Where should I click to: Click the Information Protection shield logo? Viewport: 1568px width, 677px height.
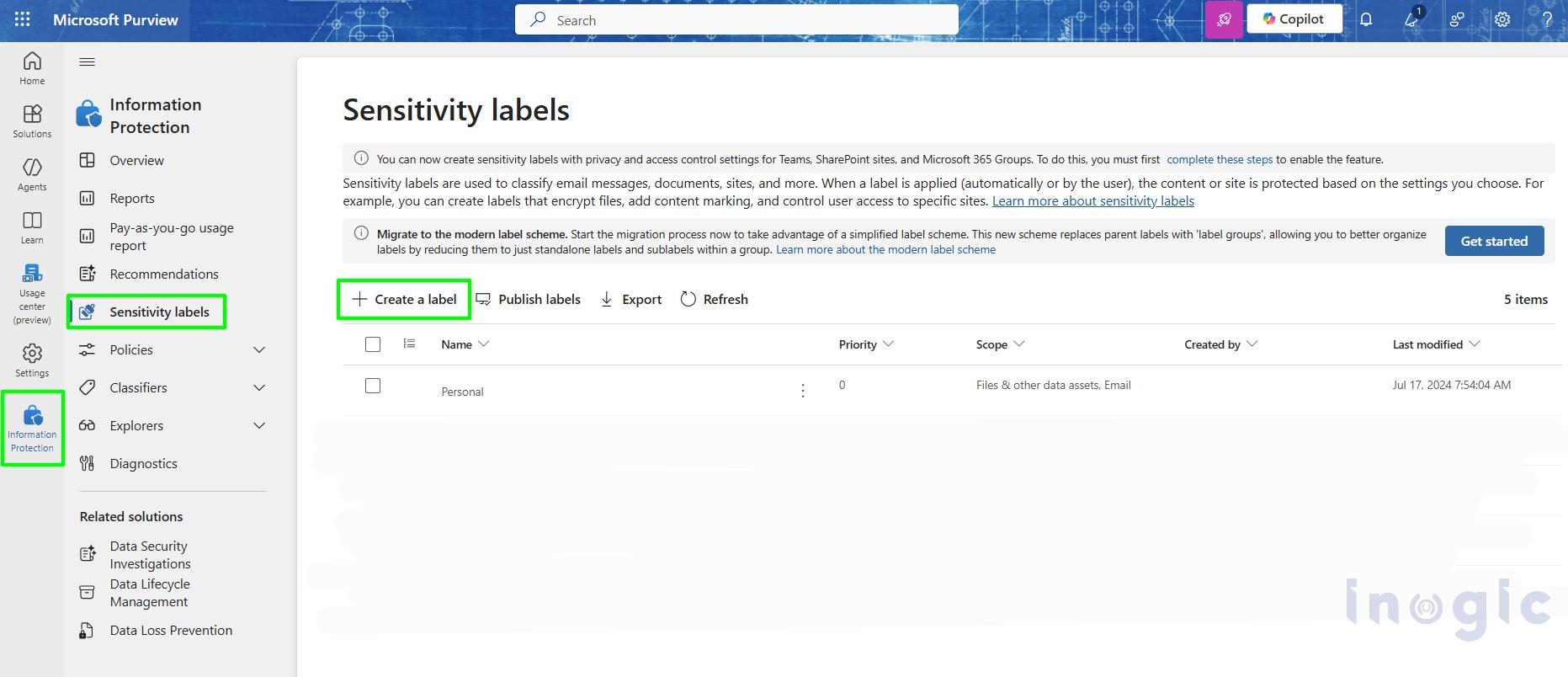[x=88, y=114]
